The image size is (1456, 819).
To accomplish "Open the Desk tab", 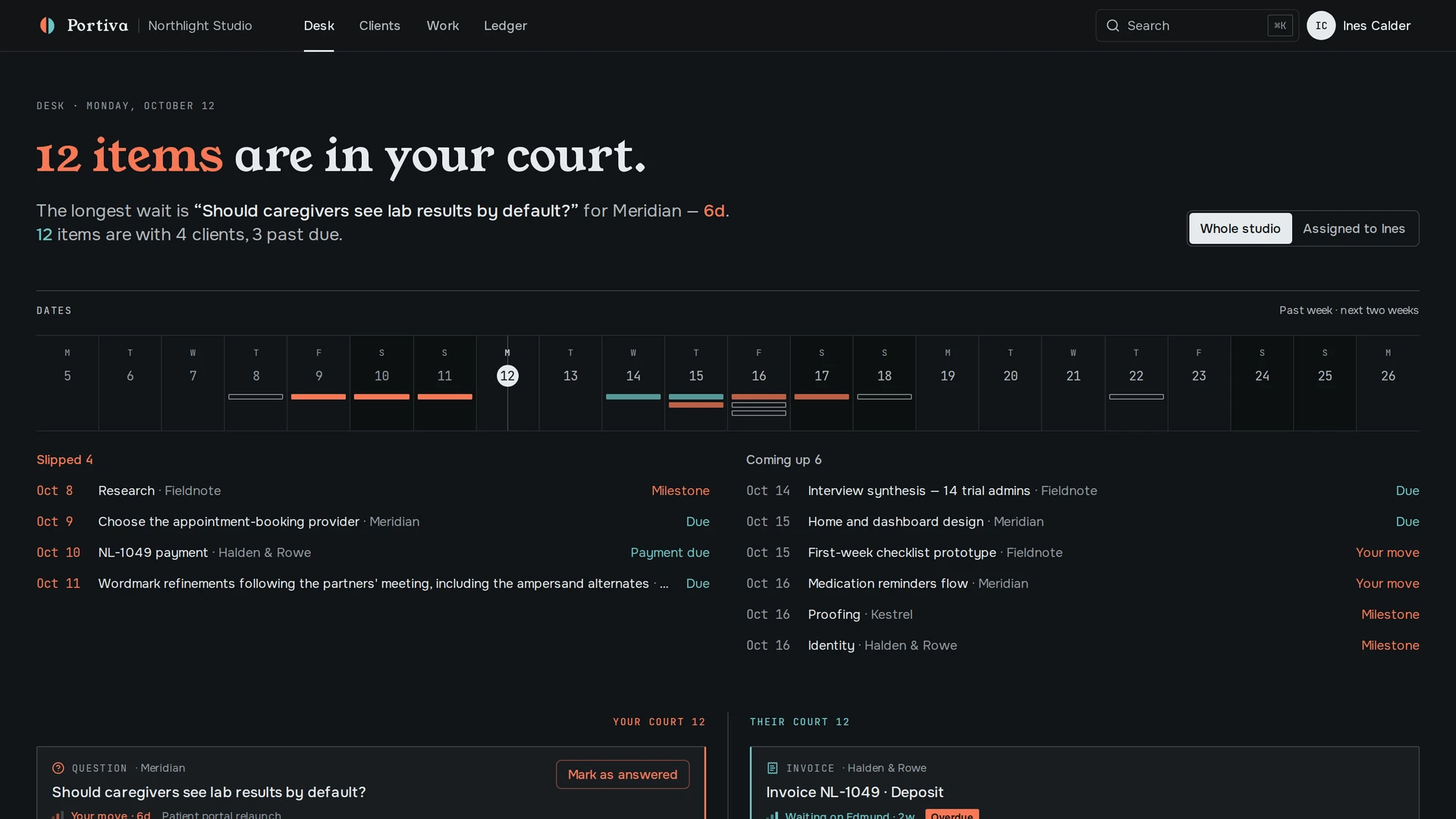I will (x=318, y=26).
